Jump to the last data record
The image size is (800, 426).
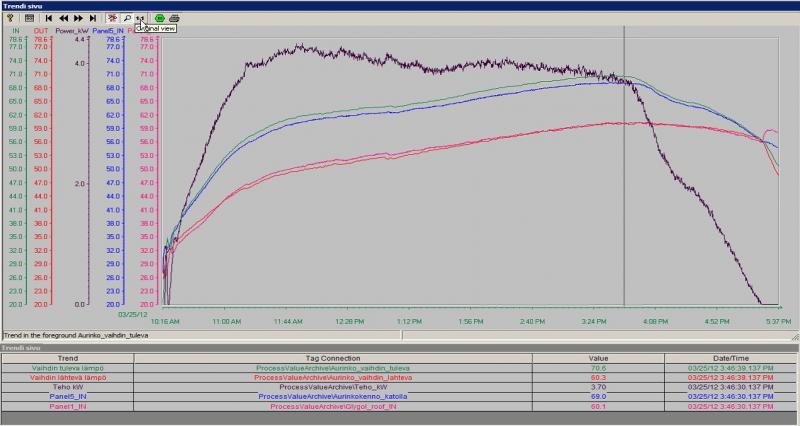(x=92, y=18)
